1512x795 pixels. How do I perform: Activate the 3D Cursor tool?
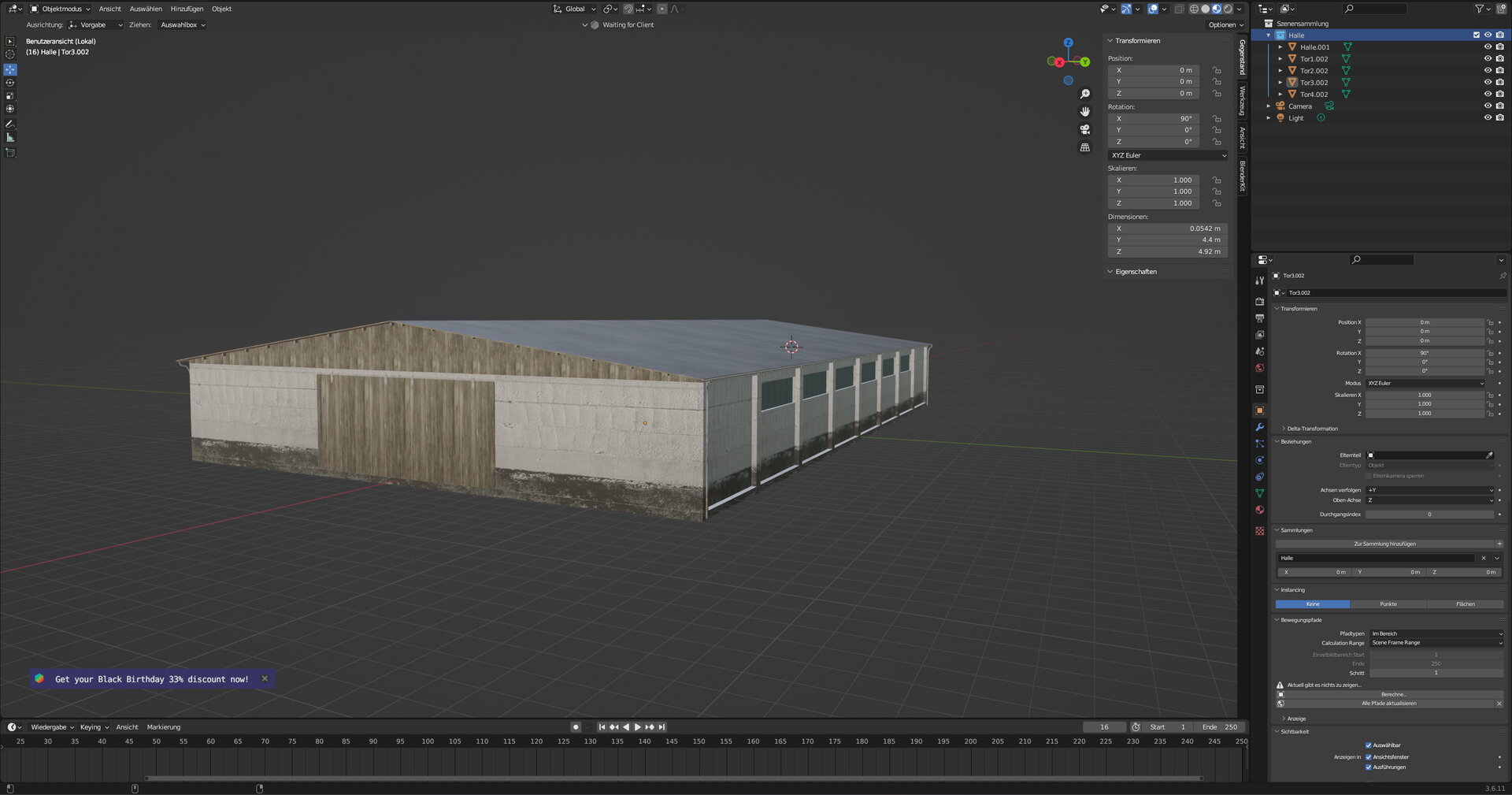tap(10, 54)
